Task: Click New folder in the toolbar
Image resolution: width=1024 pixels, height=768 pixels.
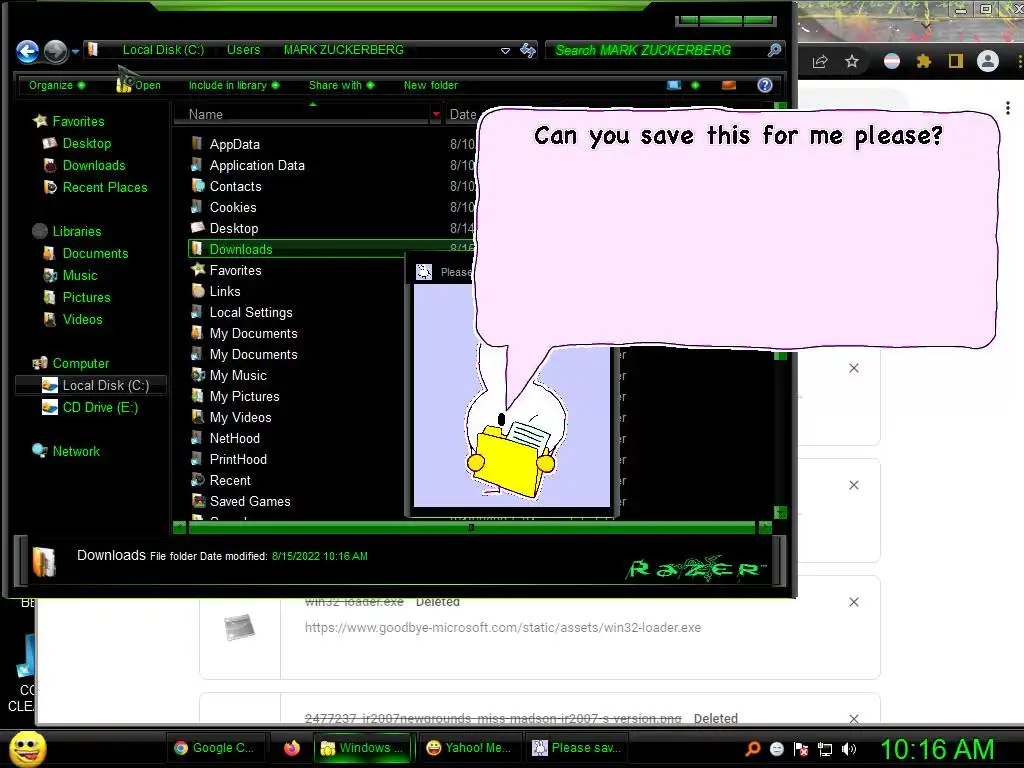Action: click(430, 86)
